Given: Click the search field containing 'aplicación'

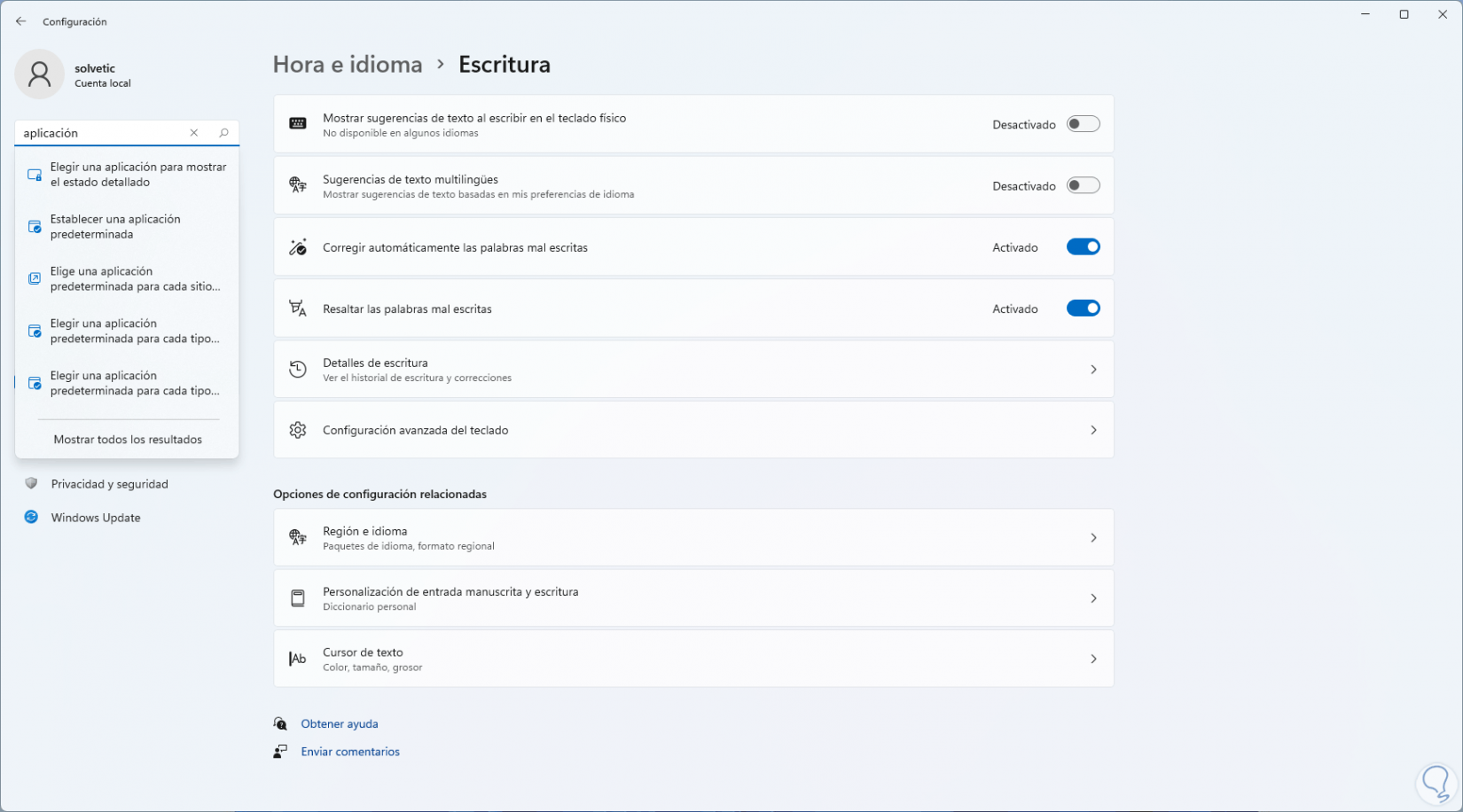Looking at the screenshot, I should tap(102, 133).
